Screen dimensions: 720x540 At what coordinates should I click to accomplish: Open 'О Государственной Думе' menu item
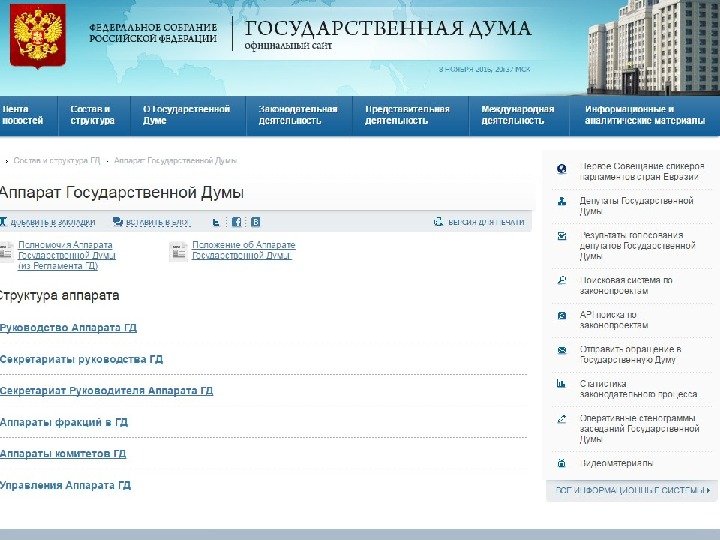[x=186, y=115]
